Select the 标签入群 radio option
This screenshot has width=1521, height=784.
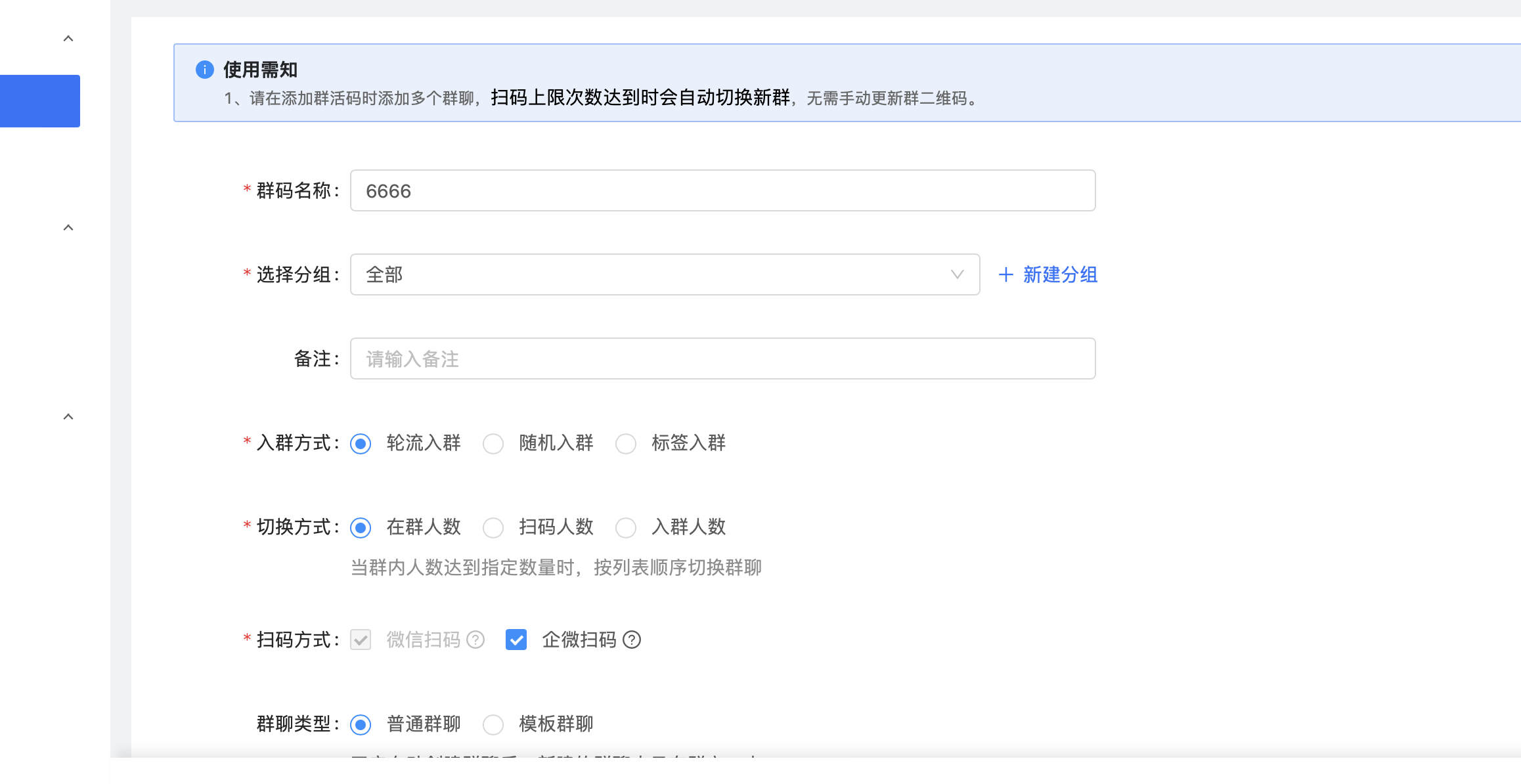[626, 444]
